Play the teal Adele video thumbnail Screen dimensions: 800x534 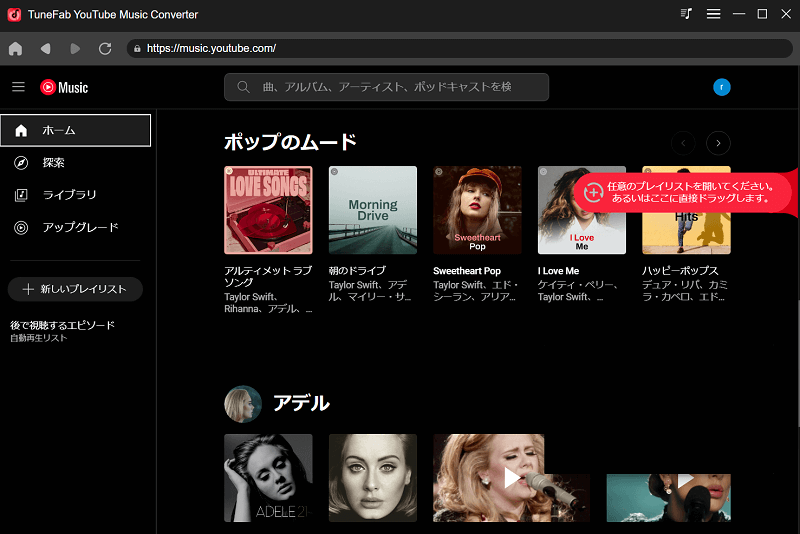(x=668, y=498)
